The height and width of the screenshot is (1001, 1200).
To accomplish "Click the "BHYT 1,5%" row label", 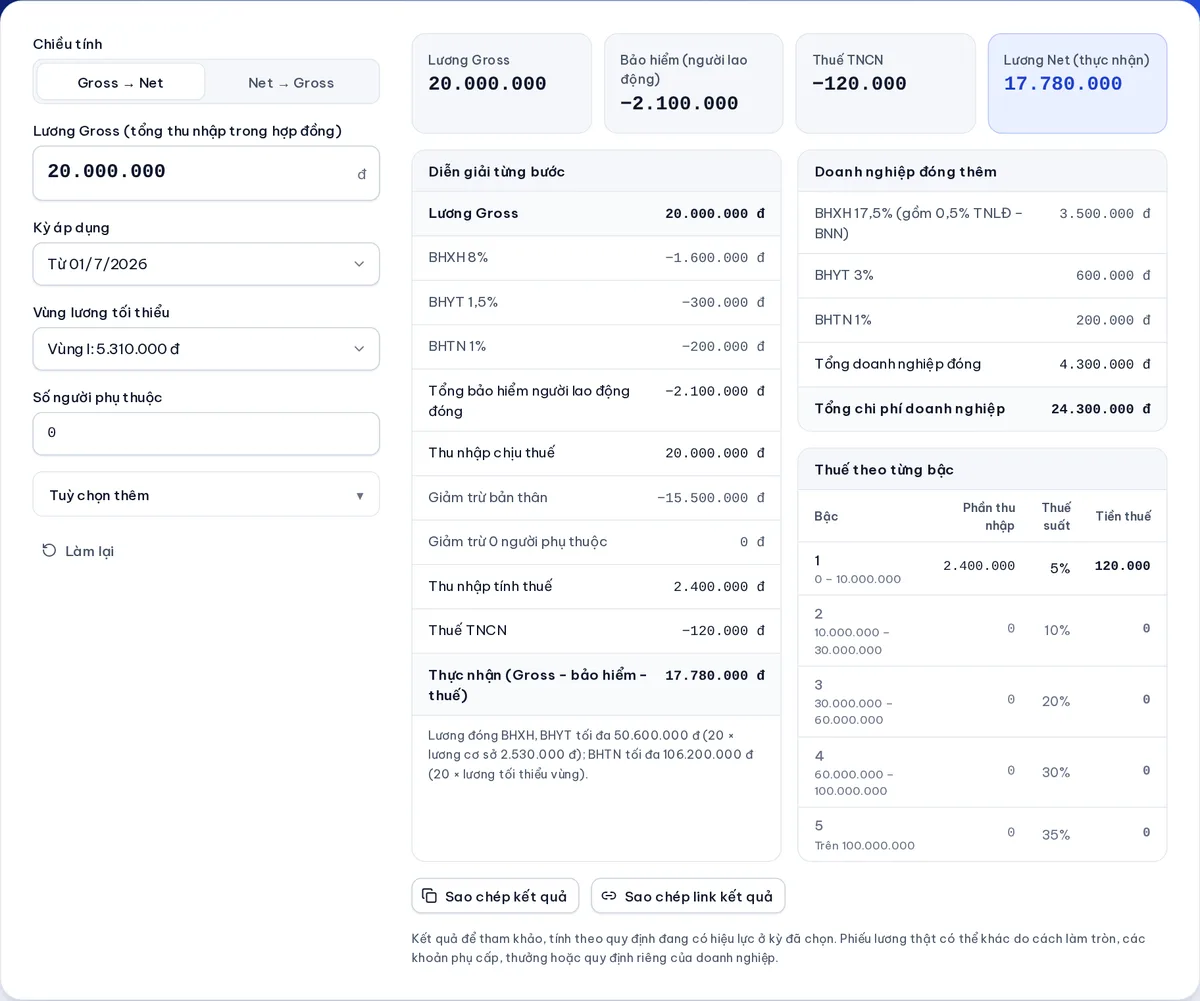I will (x=463, y=302).
